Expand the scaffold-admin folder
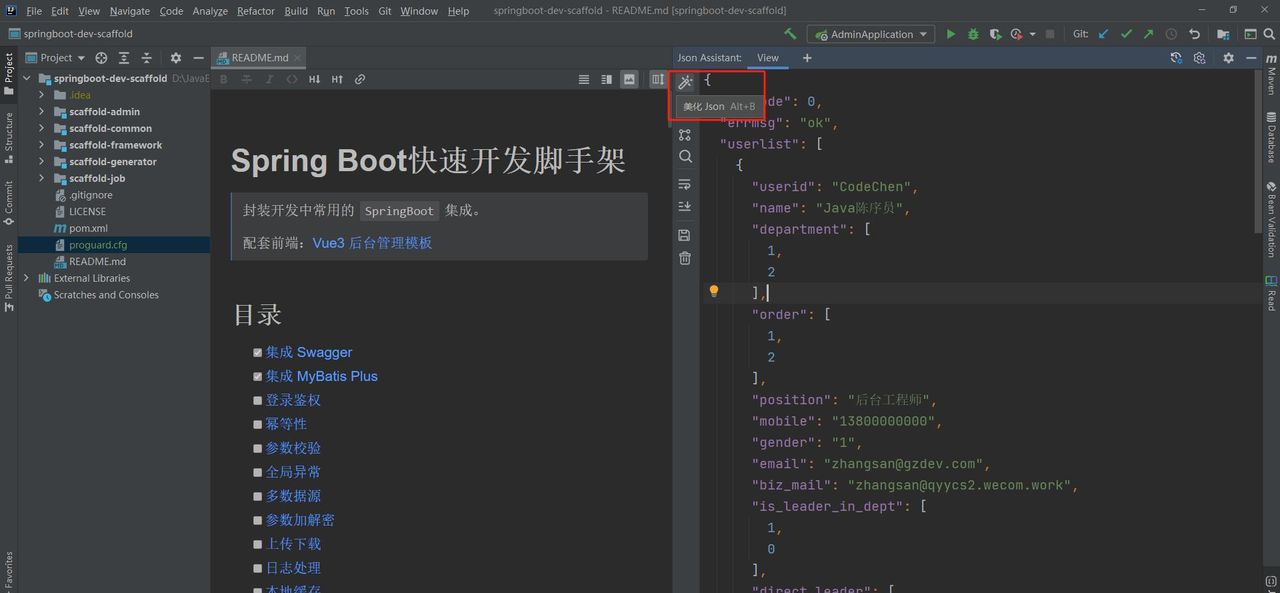 (x=42, y=111)
